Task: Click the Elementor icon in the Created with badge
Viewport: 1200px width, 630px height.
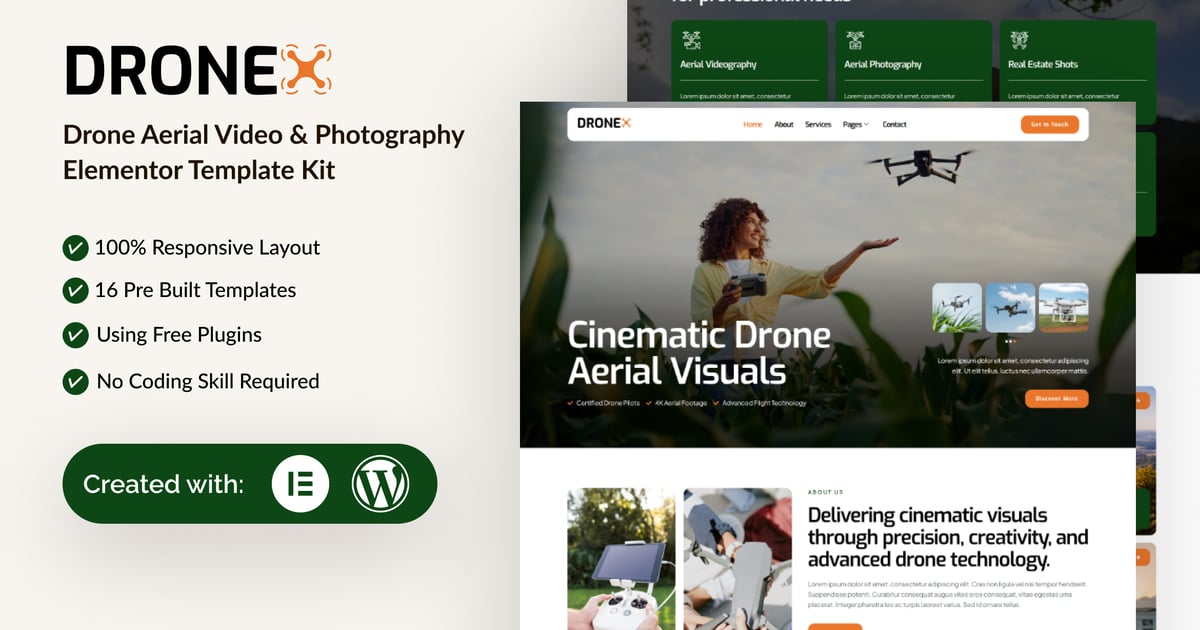Action: coord(300,483)
